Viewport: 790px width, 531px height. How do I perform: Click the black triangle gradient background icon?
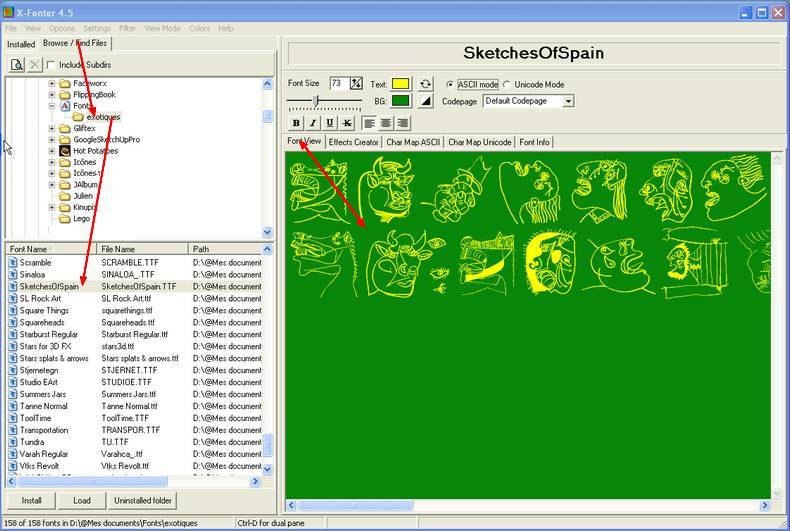click(426, 101)
